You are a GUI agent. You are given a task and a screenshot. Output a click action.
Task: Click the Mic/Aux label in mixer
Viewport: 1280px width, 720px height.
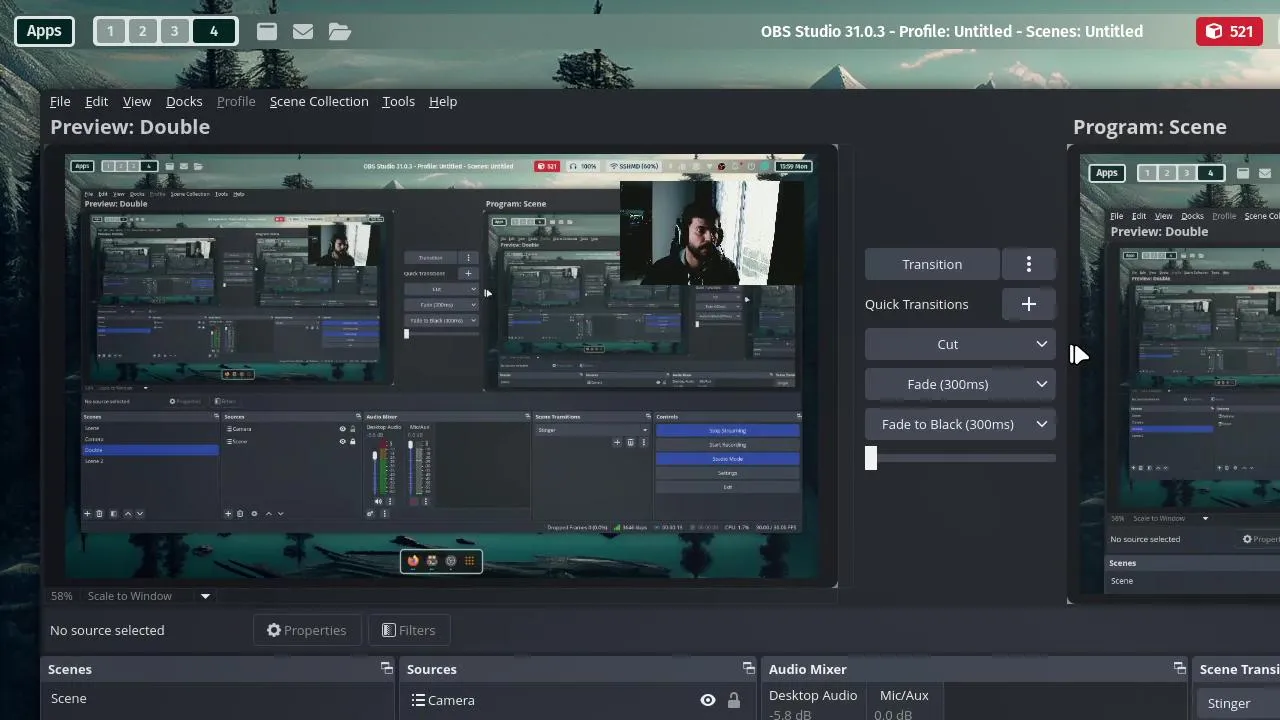904,695
